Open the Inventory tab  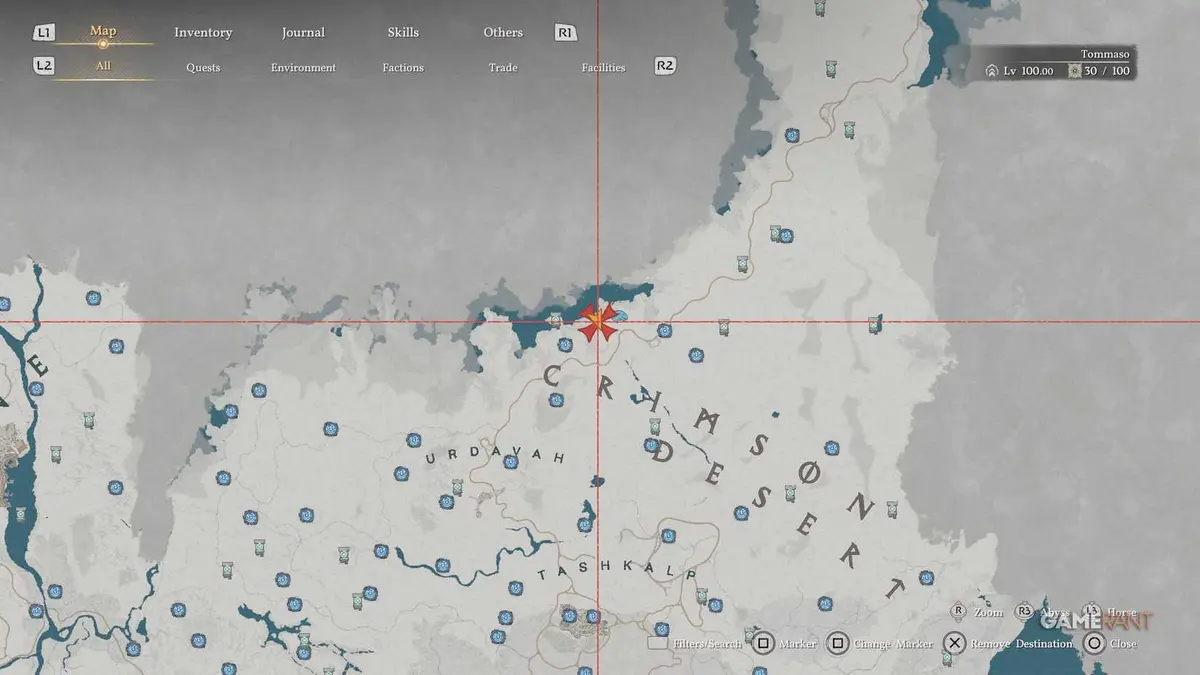coord(203,32)
